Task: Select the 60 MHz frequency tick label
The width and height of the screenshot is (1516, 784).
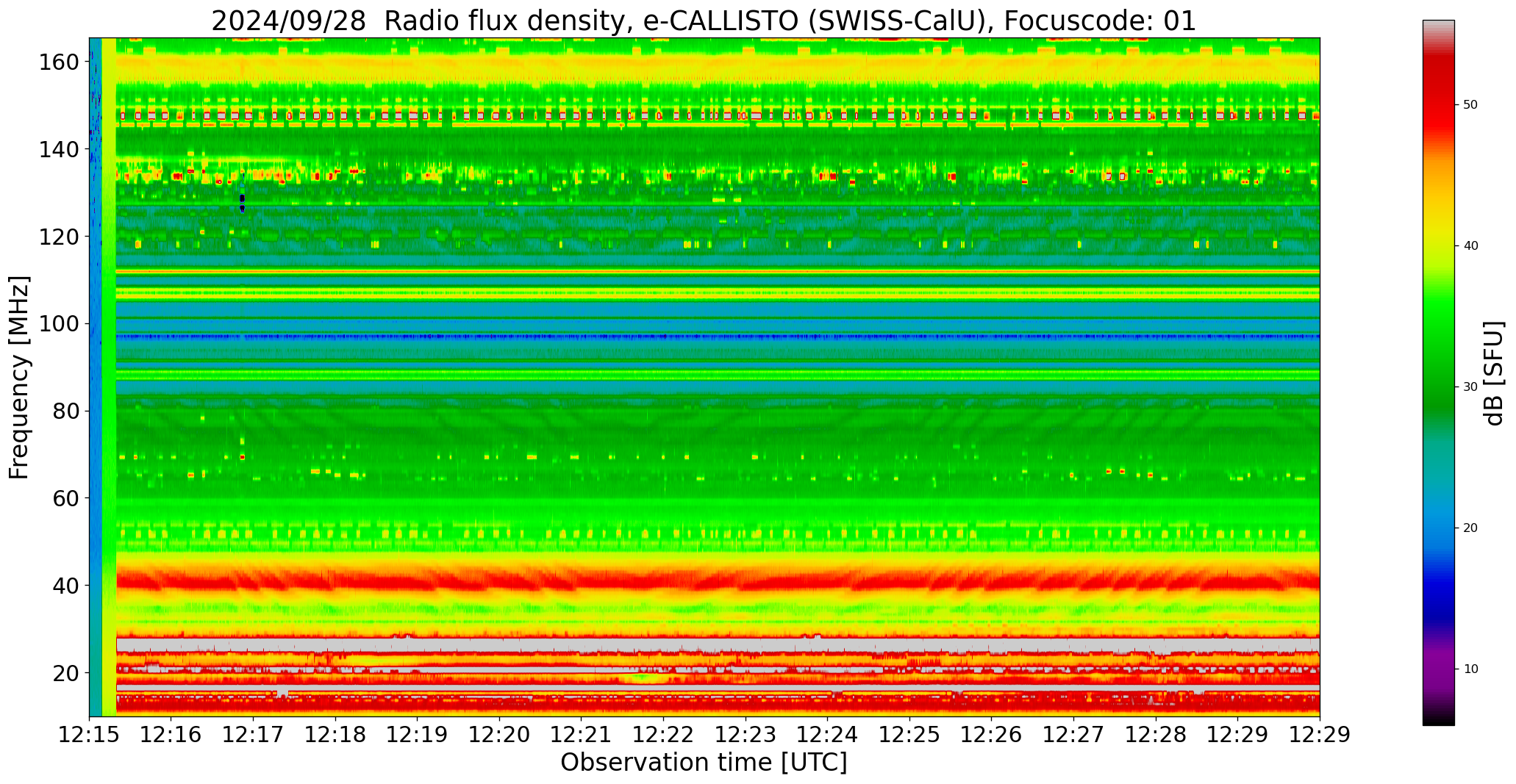Action: [x=66, y=498]
